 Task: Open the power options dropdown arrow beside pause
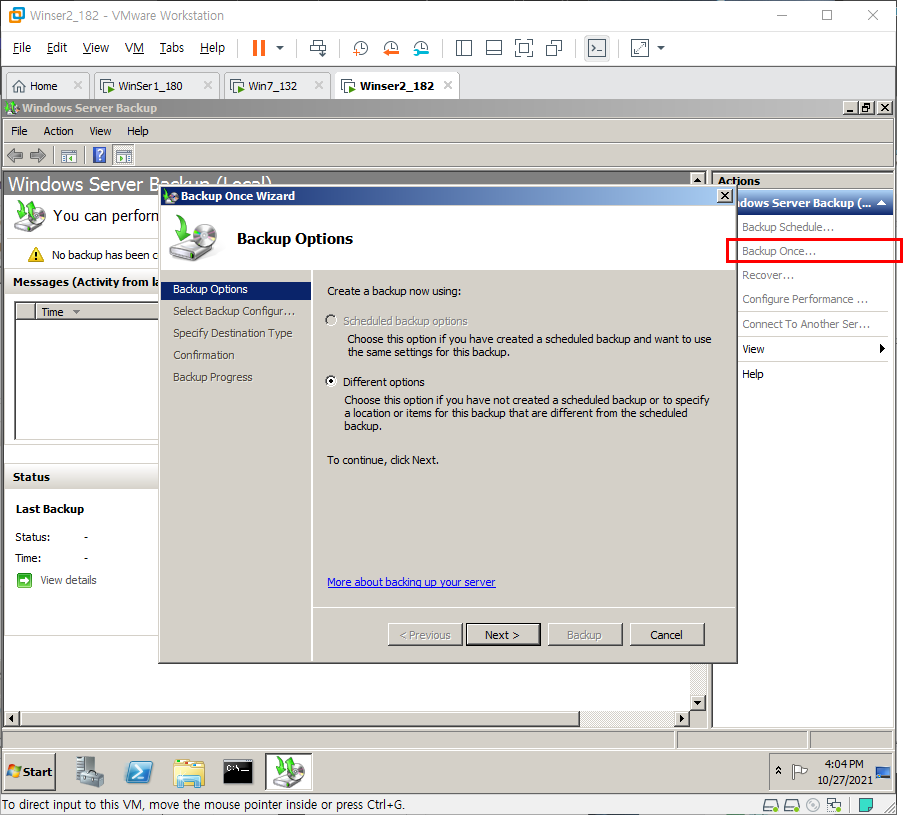[280, 48]
